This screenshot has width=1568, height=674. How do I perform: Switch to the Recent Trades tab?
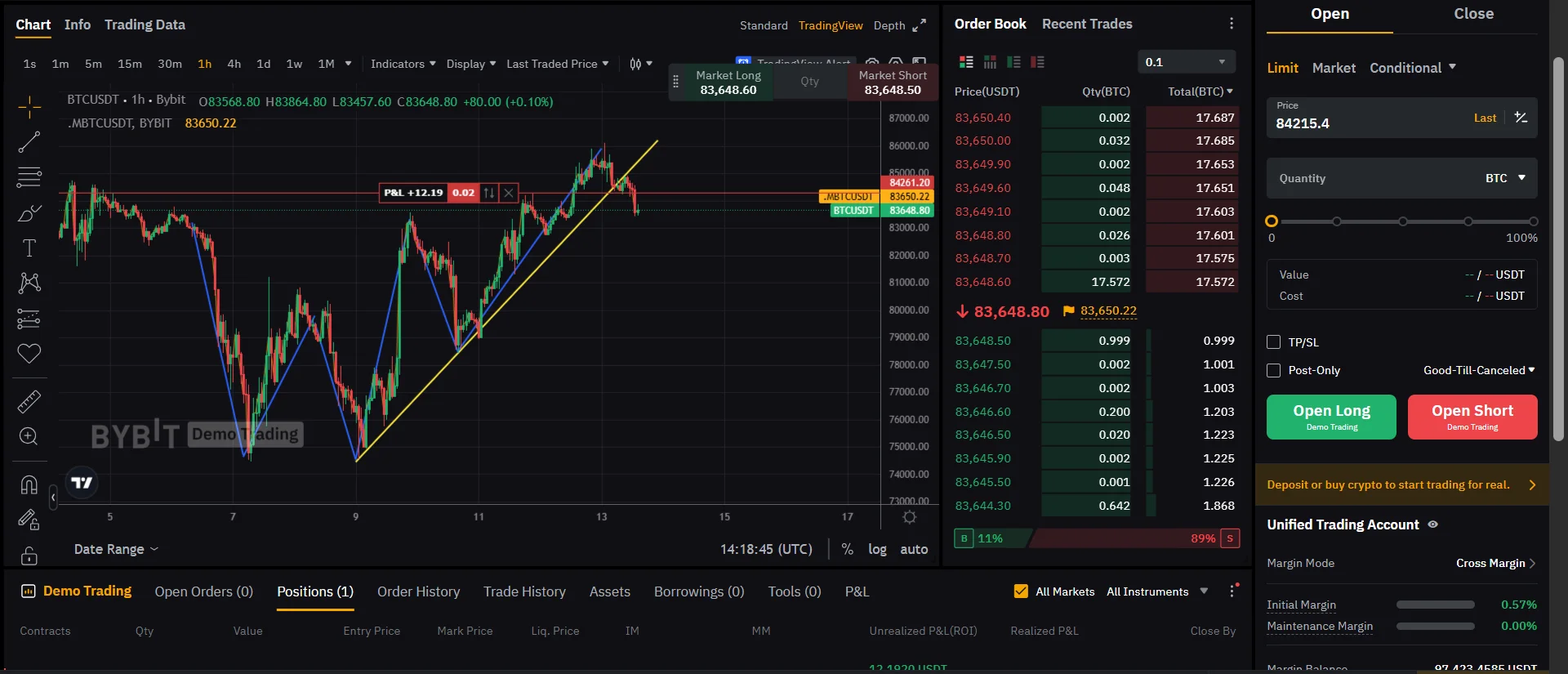1087,24
